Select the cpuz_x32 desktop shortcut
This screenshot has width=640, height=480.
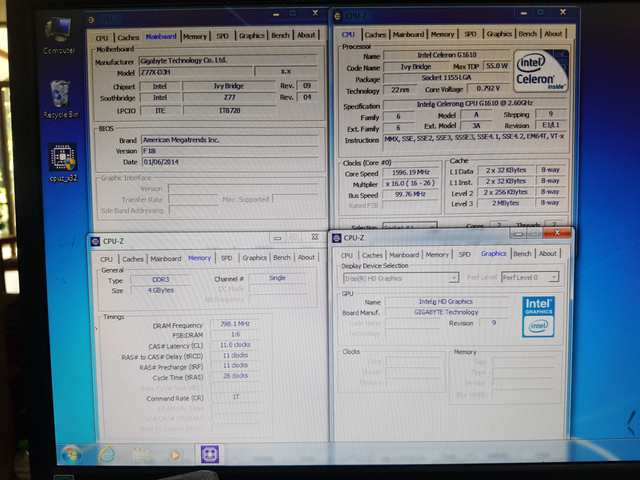[x=63, y=162]
